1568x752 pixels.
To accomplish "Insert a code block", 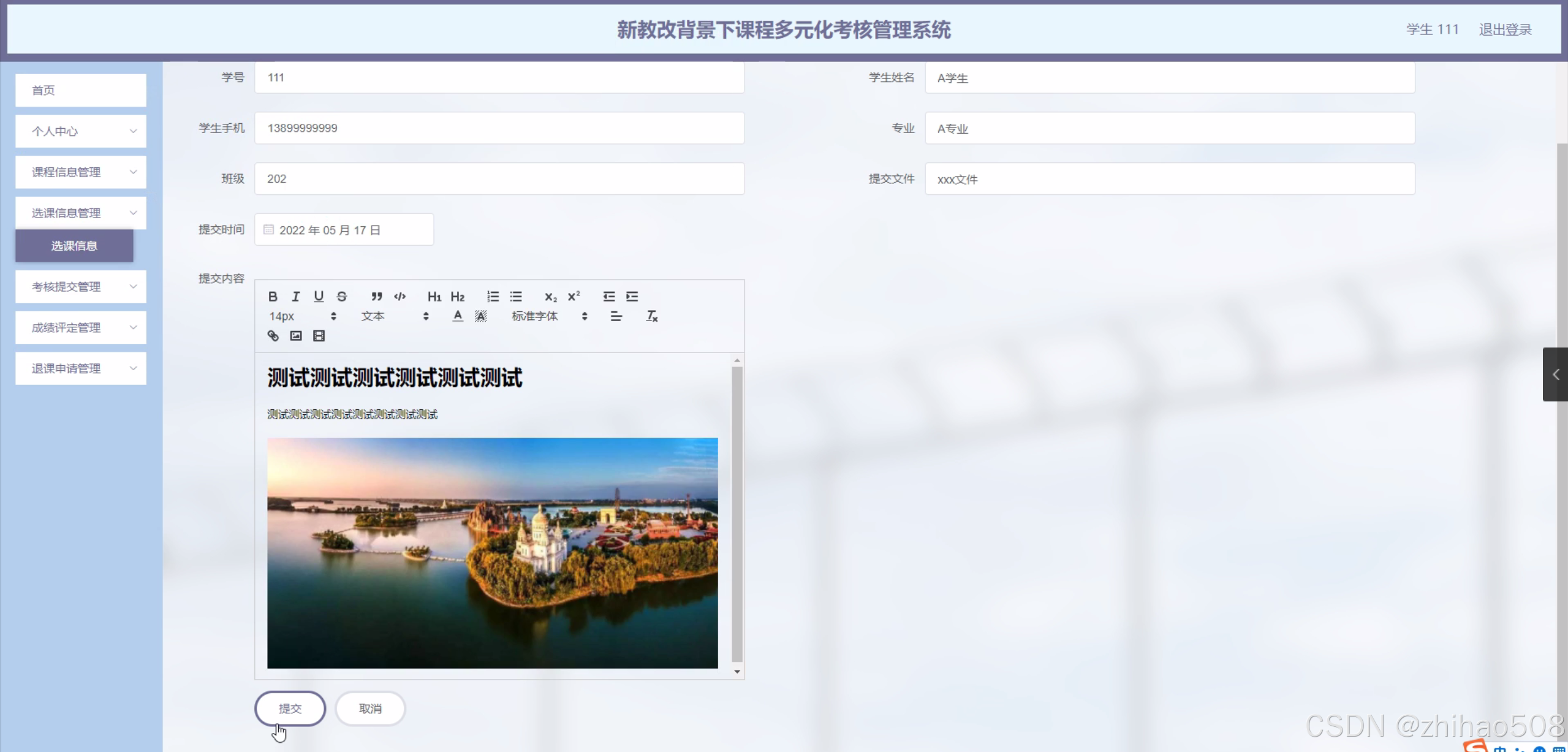I will coord(400,297).
